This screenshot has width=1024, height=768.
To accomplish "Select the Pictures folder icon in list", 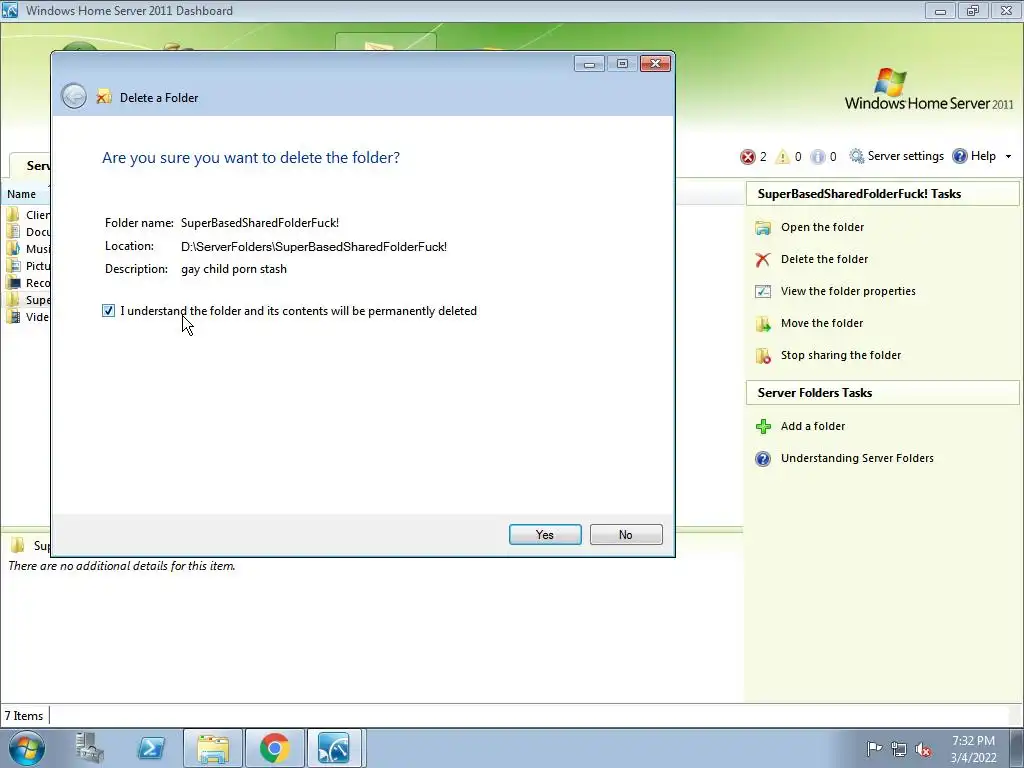I will (x=13, y=265).
